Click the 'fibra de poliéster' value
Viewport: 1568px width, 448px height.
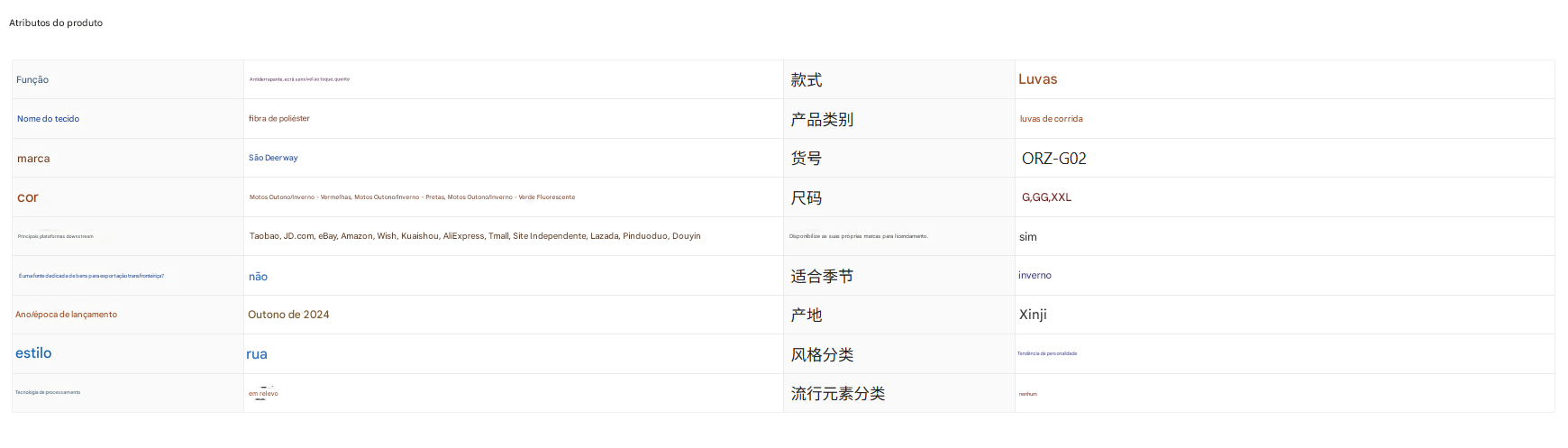coord(279,119)
